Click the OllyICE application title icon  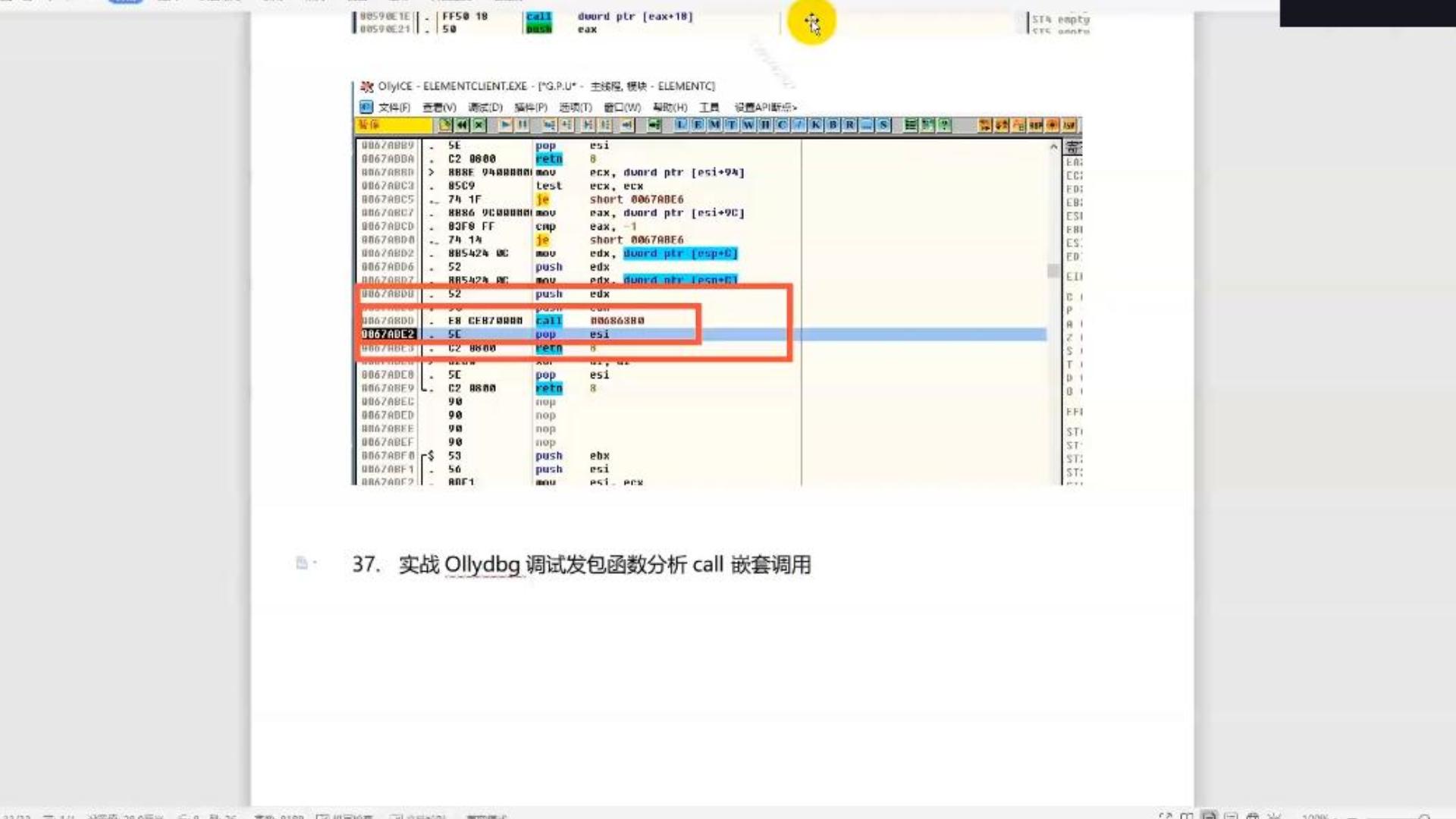pos(366,86)
